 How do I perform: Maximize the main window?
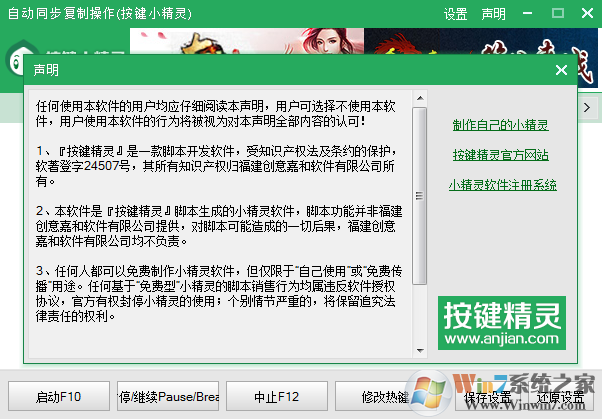tap(557, 13)
